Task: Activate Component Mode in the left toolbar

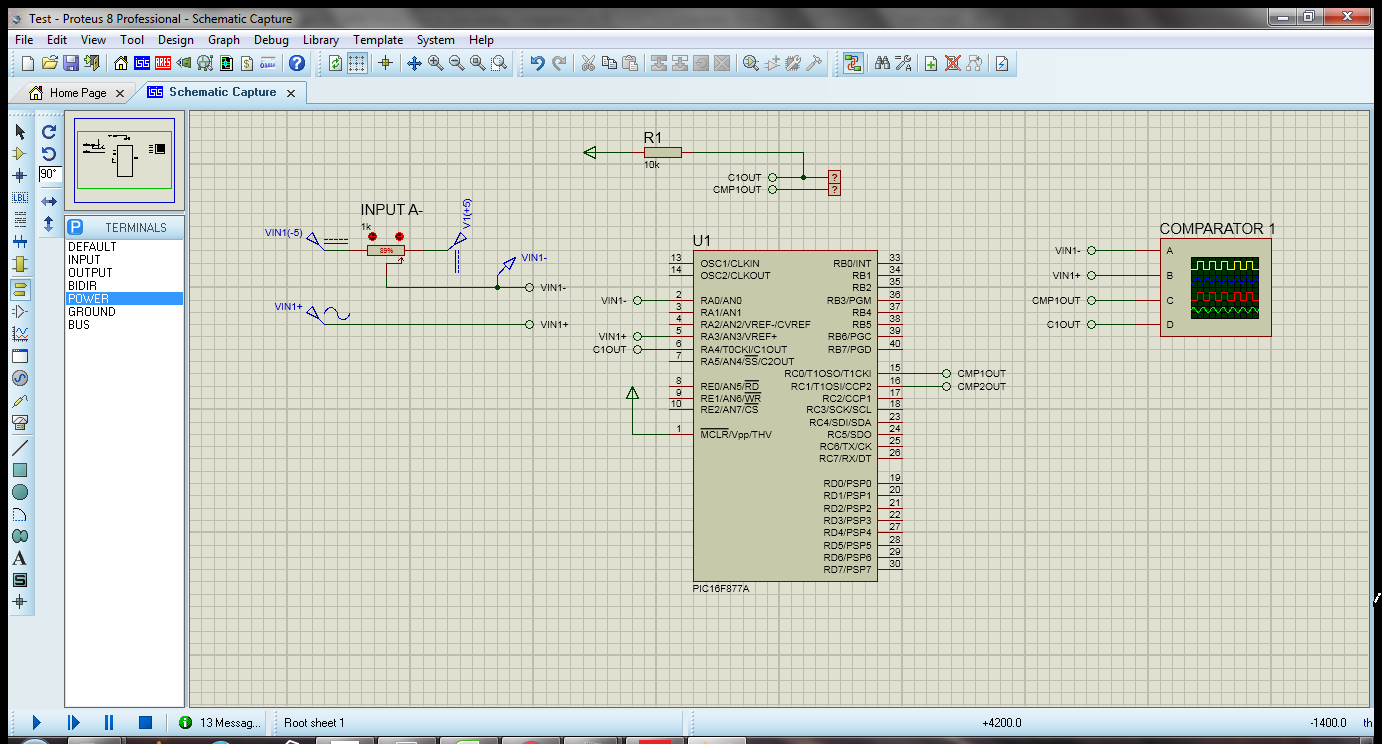Action: point(18,153)
